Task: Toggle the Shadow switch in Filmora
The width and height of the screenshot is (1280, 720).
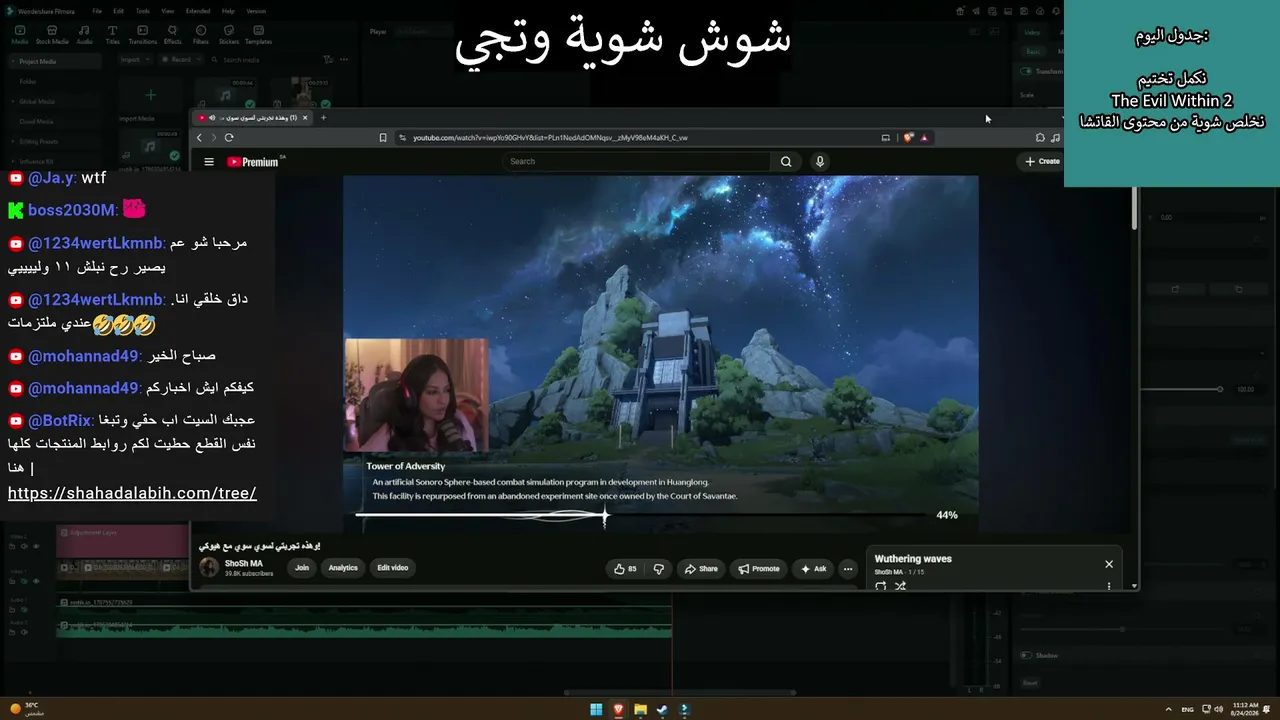Action: click(1026, 655)
